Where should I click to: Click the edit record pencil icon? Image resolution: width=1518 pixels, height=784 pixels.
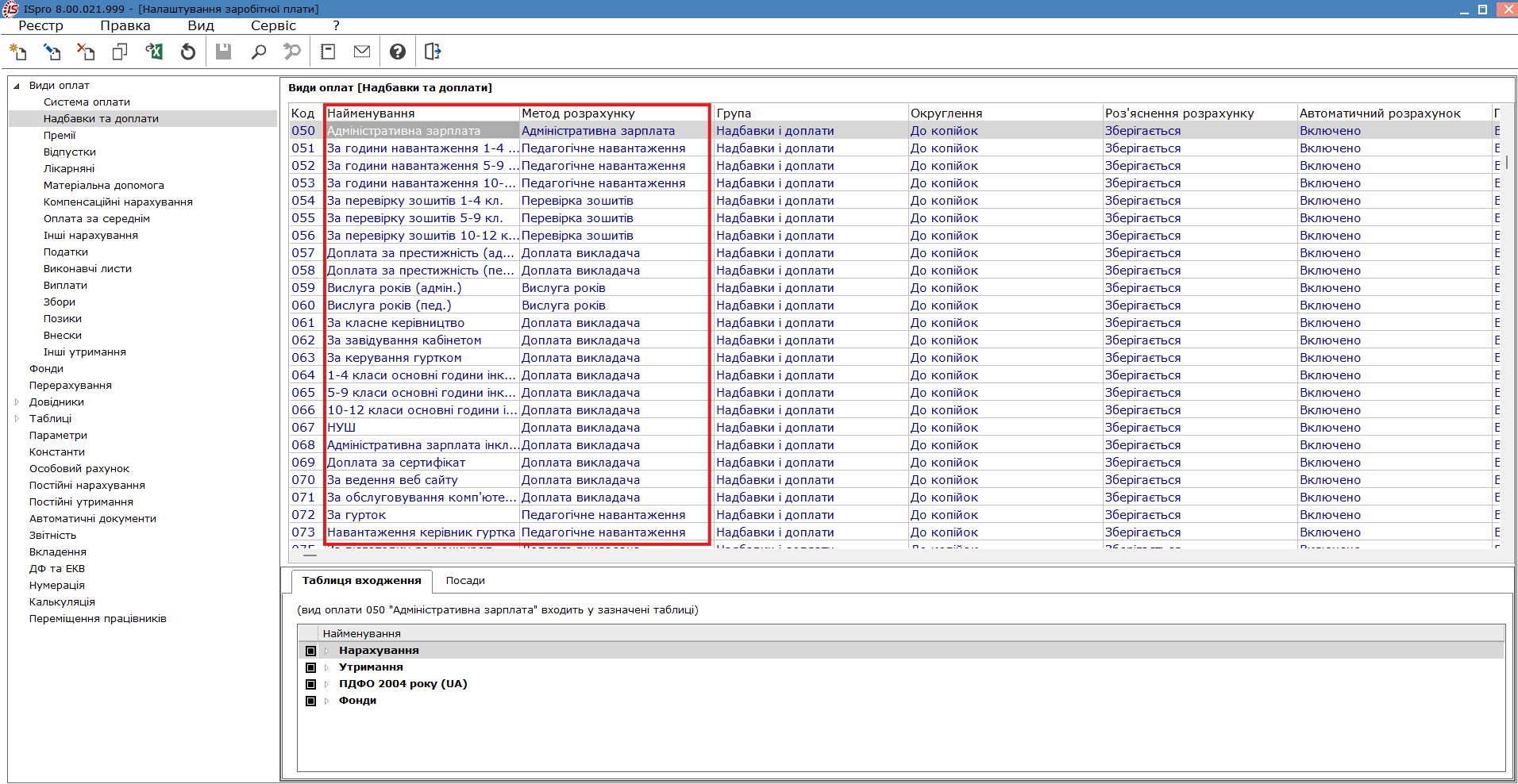[x=52, y=52]
